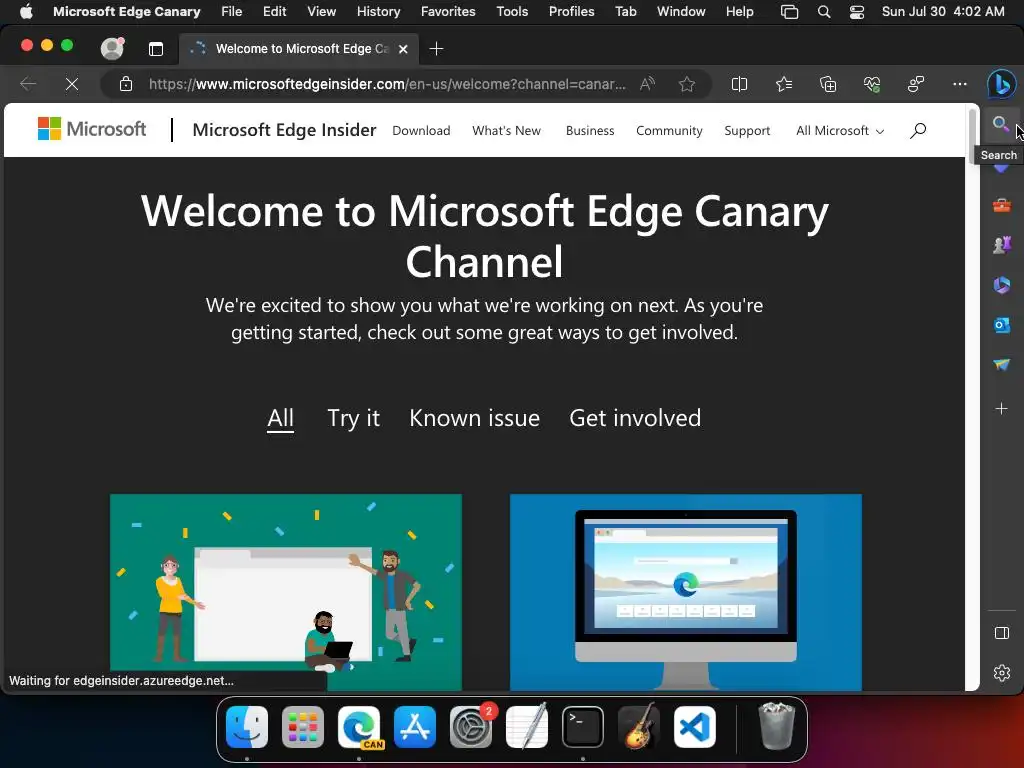
Task: Open the Tab menu
Action: (625, 11)
